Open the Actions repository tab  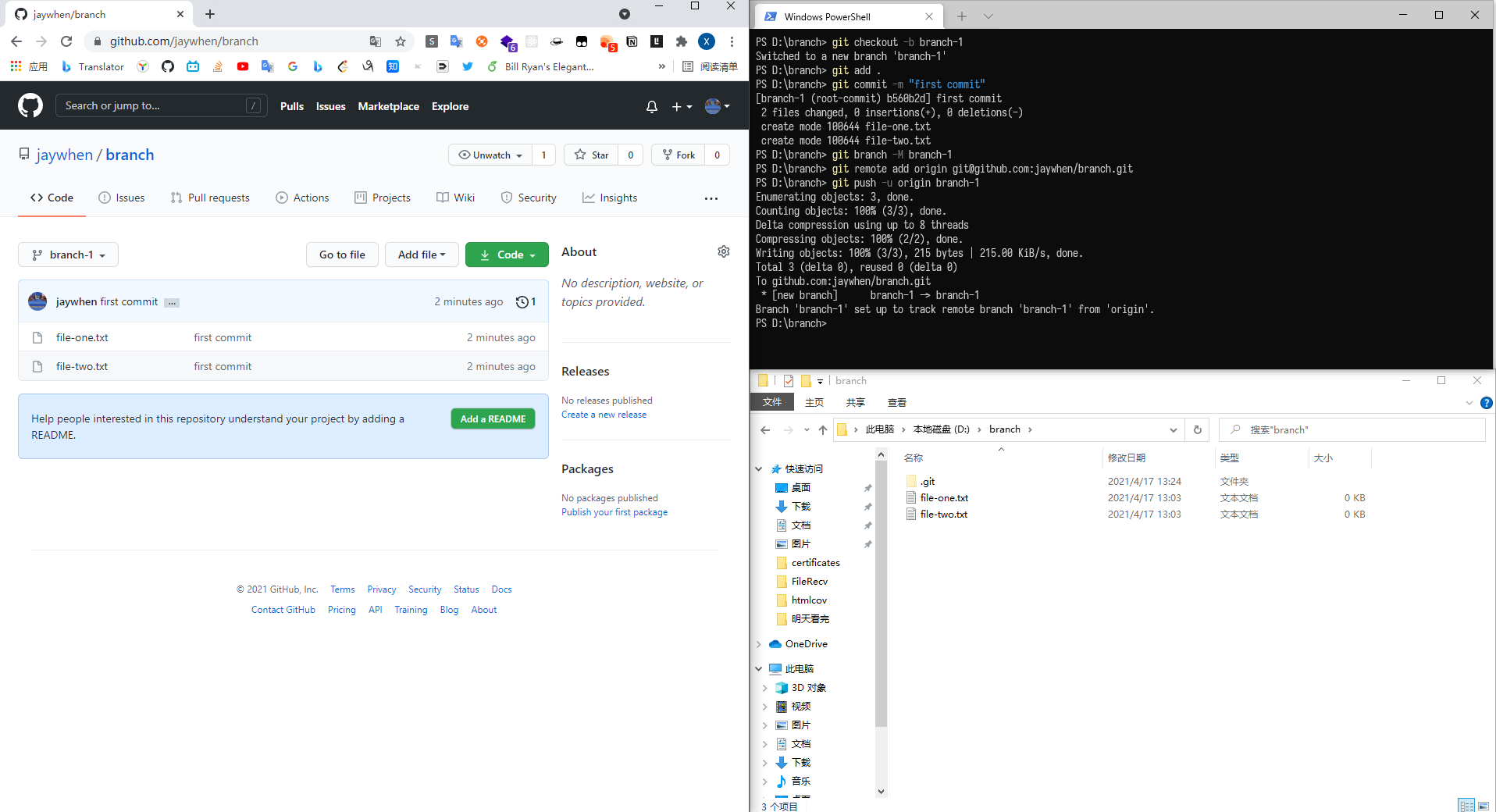302,198
